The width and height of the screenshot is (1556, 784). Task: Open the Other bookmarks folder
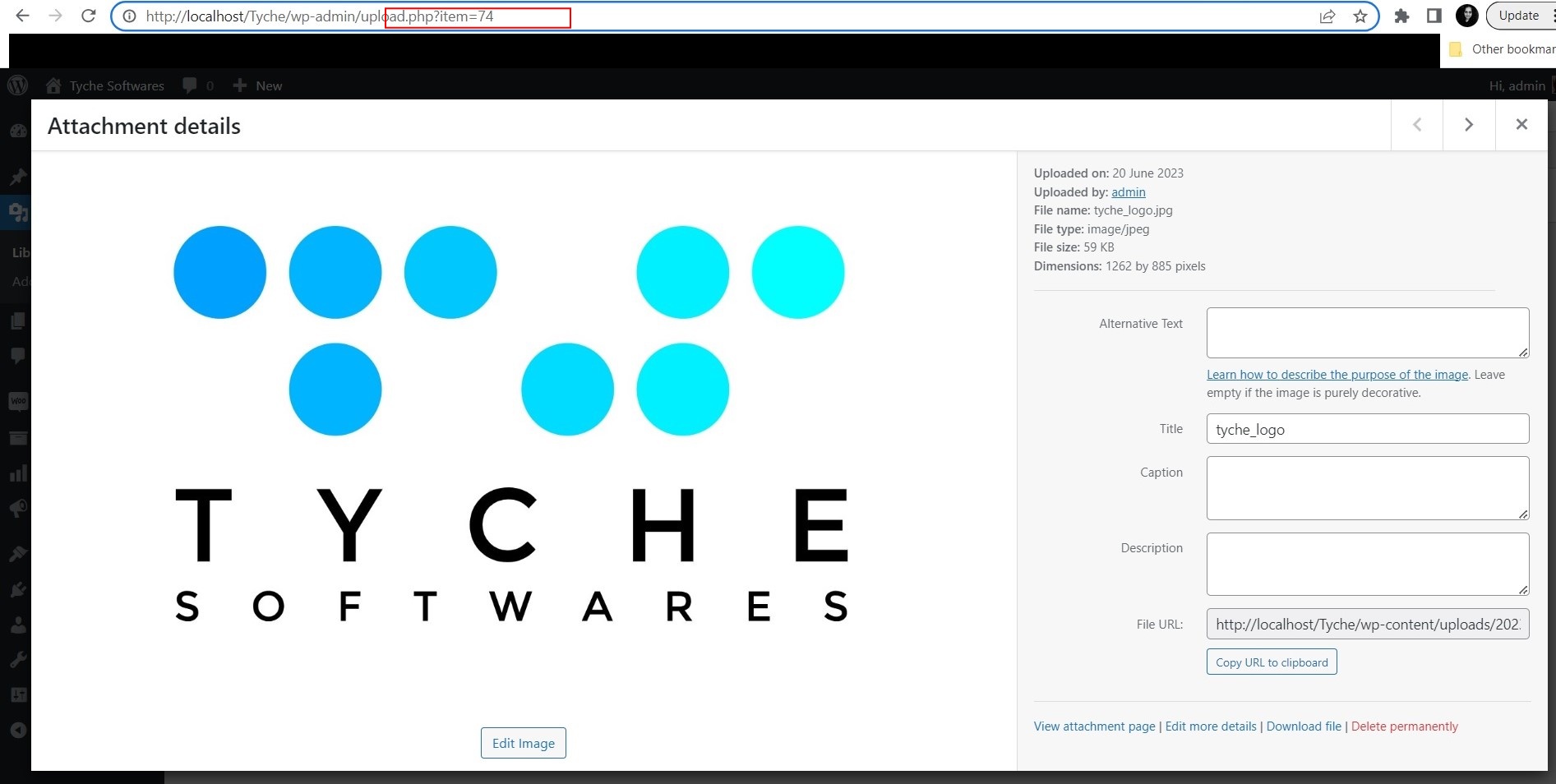[1503, 49]
